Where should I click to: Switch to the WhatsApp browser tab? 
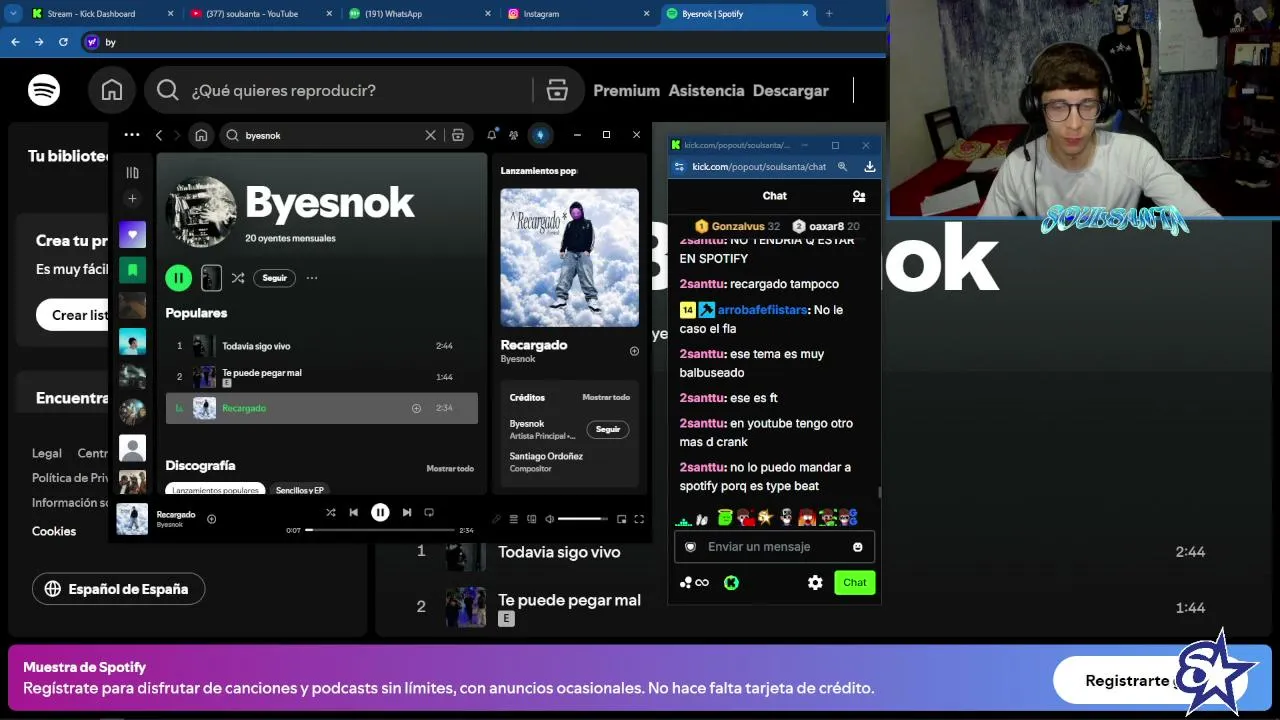(419, 14)
